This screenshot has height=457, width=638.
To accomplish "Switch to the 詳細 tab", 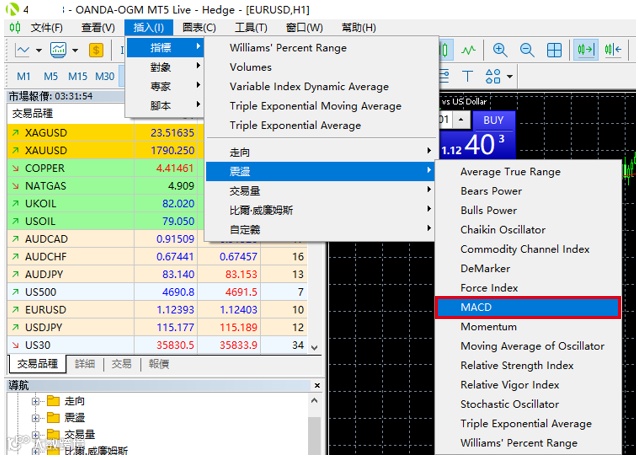I will click(x=85, y=364).
